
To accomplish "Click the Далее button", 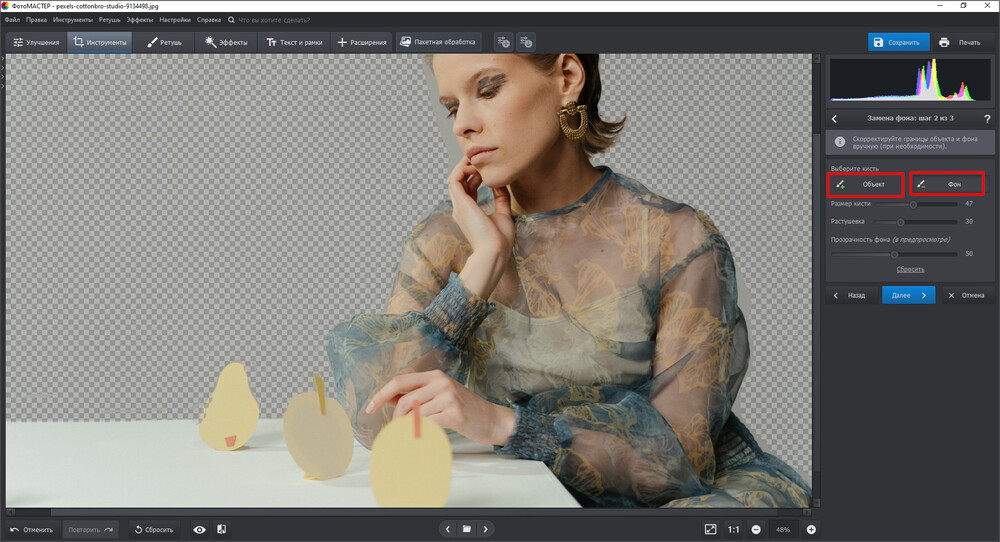I will click(x=908, y=295).
